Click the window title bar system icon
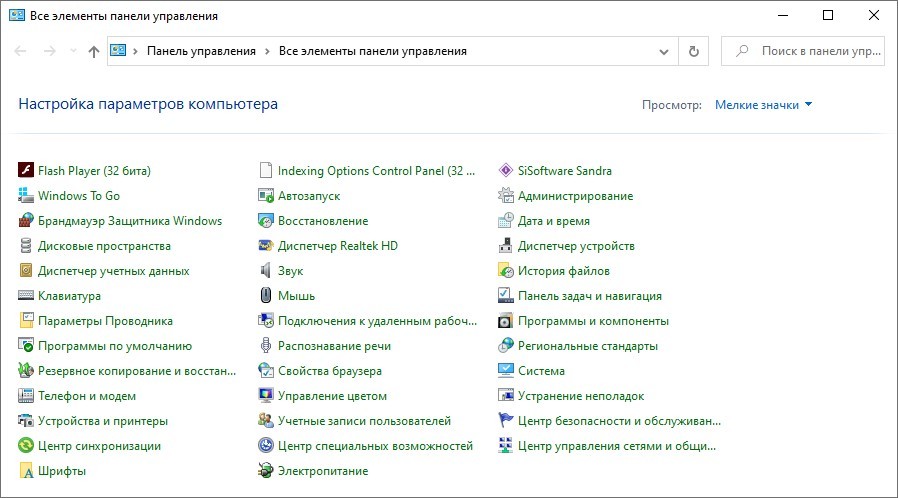Screen dimensions: 898x498 [17, 15]
